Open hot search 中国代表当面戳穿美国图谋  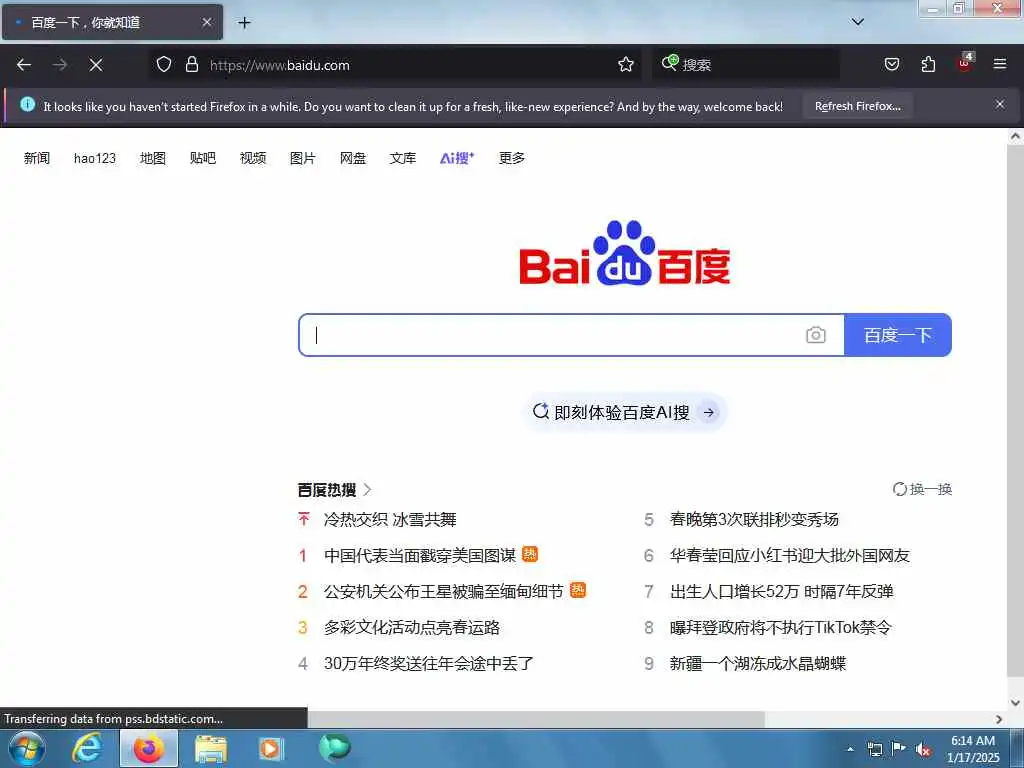click(420, 556)
